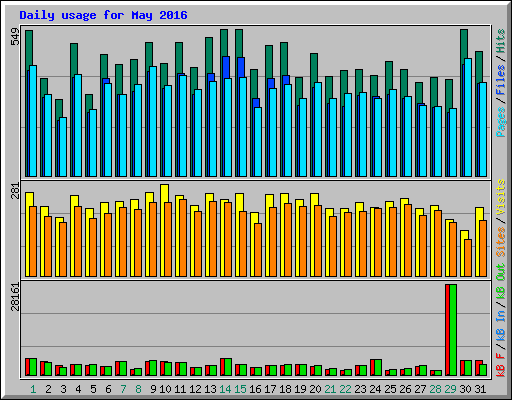Click day label '24' on the x-axis
This screenshot has width=512, height=400.
[x=375, y=389]
